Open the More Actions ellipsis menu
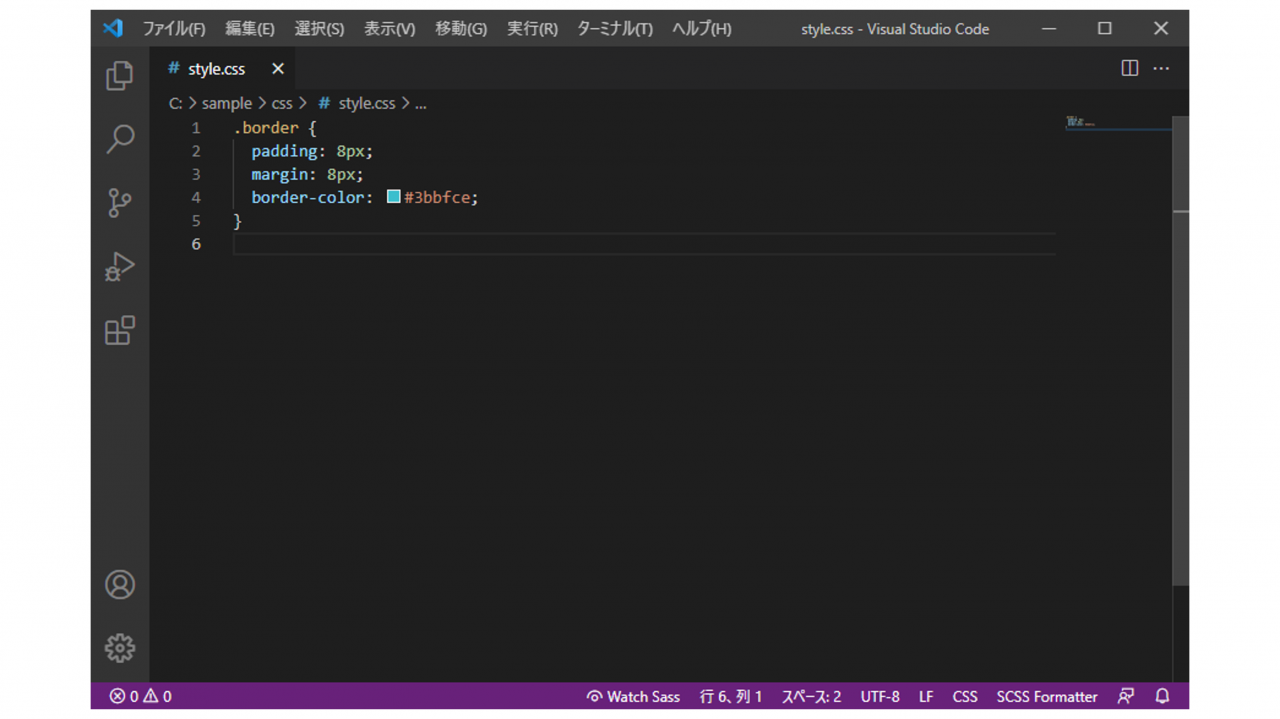This screenshot has width=1280, height=719. tap(1161, 68)
